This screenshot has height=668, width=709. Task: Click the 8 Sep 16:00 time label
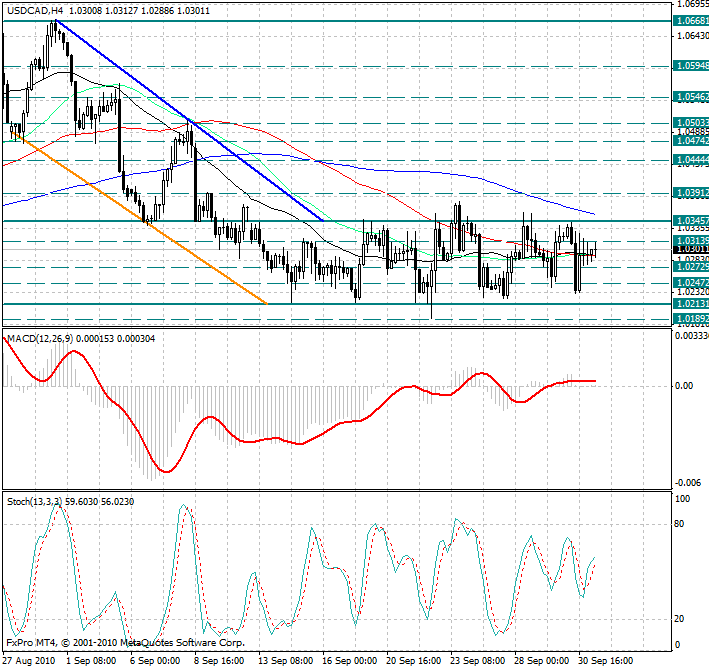point(219,661)
